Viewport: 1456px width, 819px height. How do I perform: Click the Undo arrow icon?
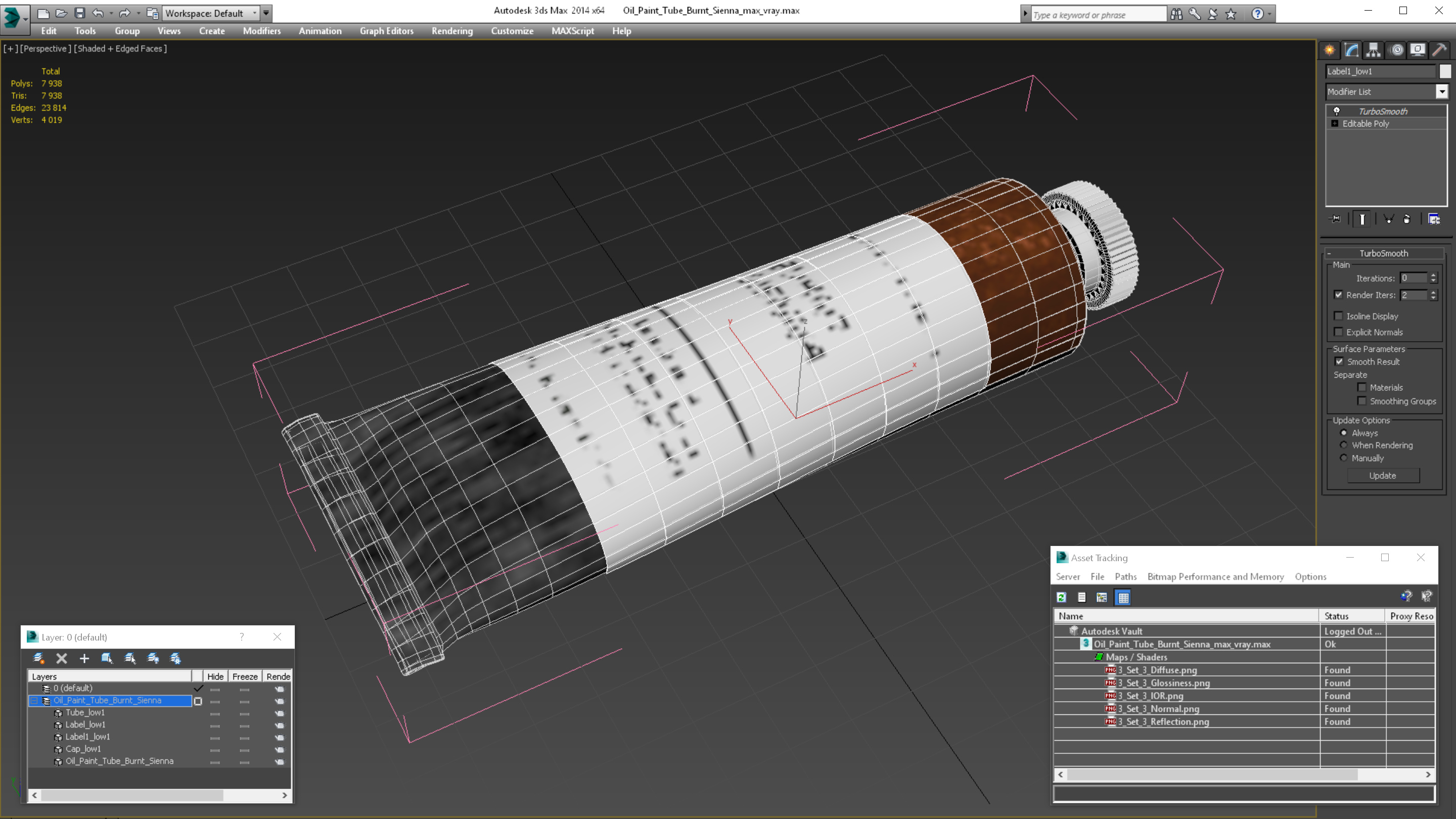(x=98, y=13)
